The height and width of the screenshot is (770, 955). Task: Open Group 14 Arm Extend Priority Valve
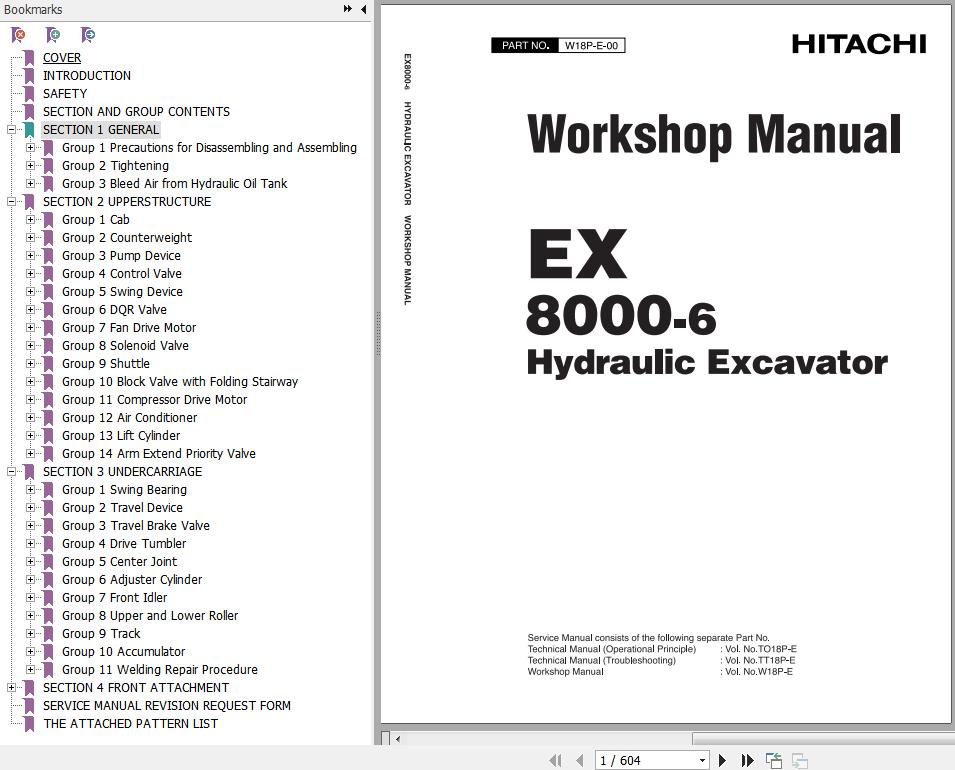pos(159,454)
